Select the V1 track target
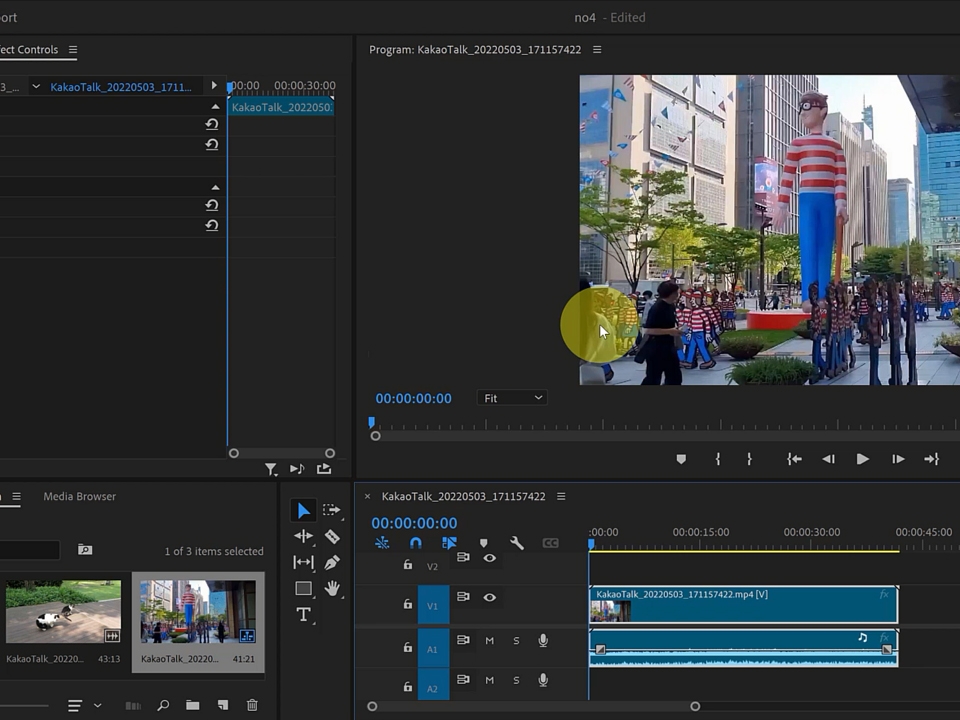Viewport: 960px width, 720px height. [433, 605]
